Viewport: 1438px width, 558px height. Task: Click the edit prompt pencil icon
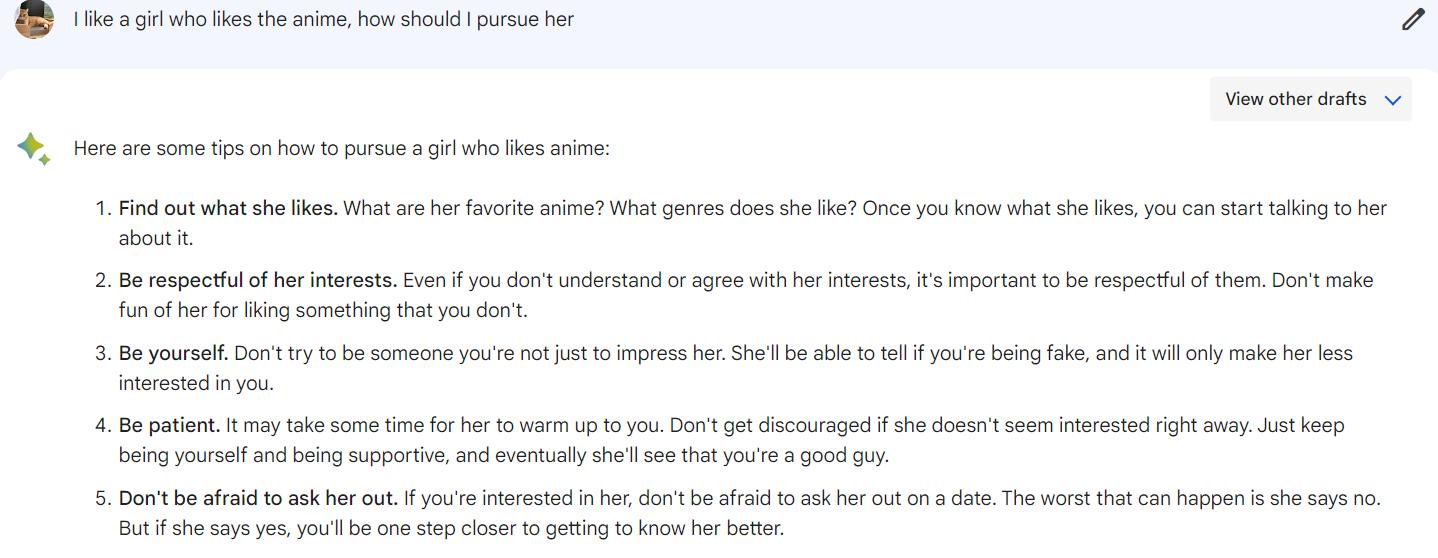coord(1413,19)
